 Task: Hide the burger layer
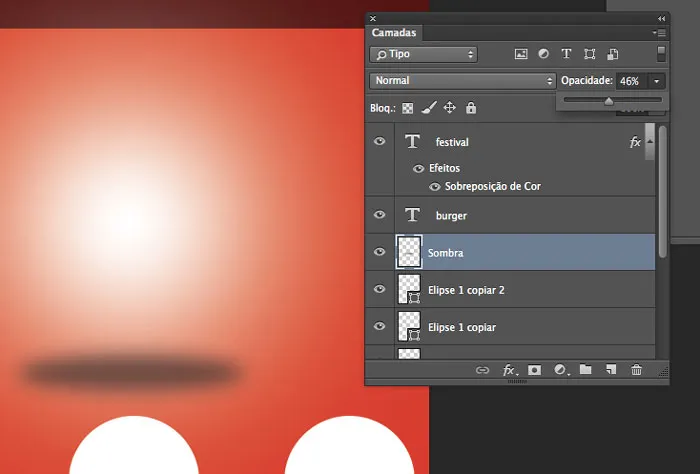(379, 215)
